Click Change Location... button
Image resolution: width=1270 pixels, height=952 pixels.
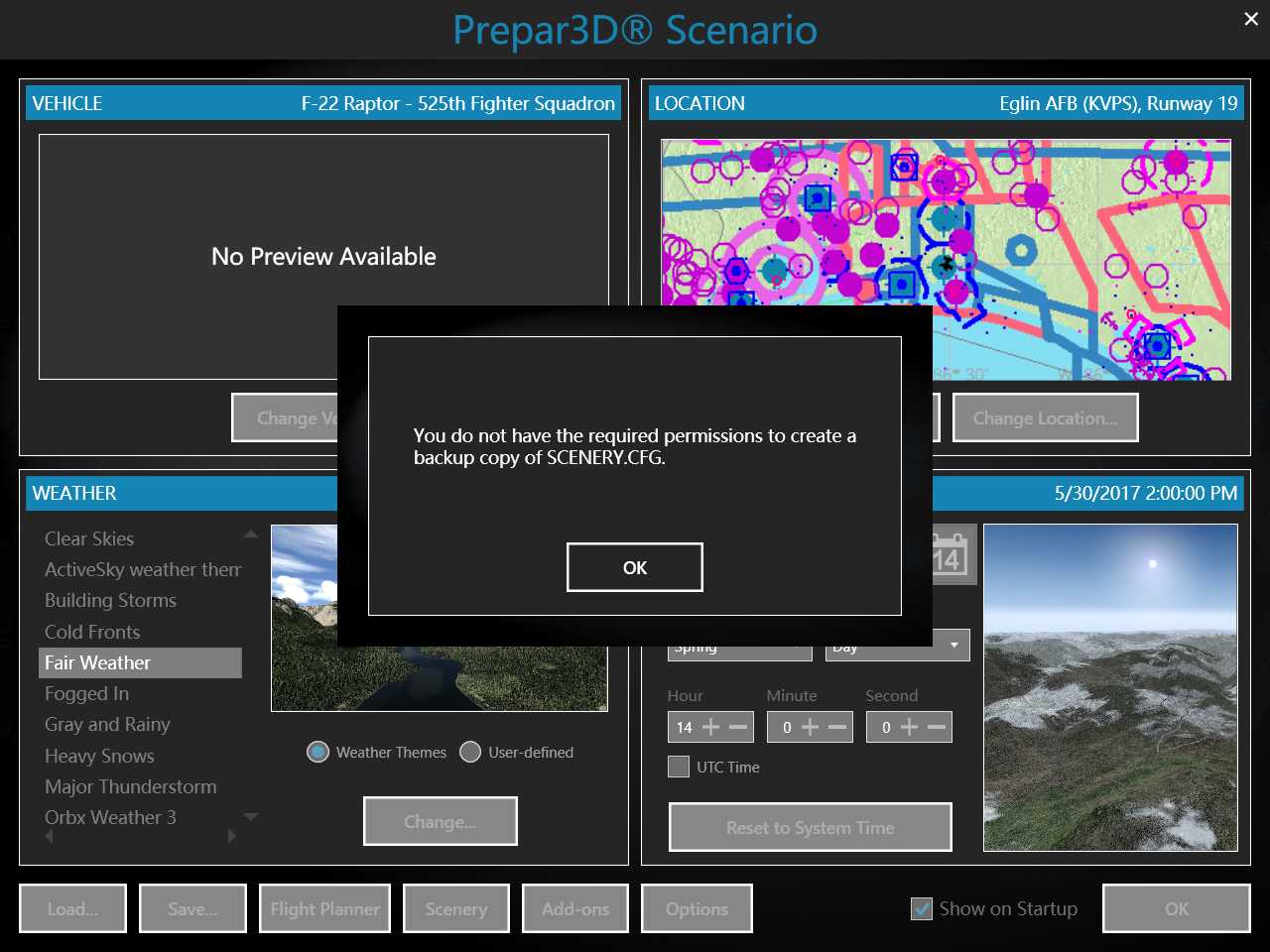(1045, 417)
